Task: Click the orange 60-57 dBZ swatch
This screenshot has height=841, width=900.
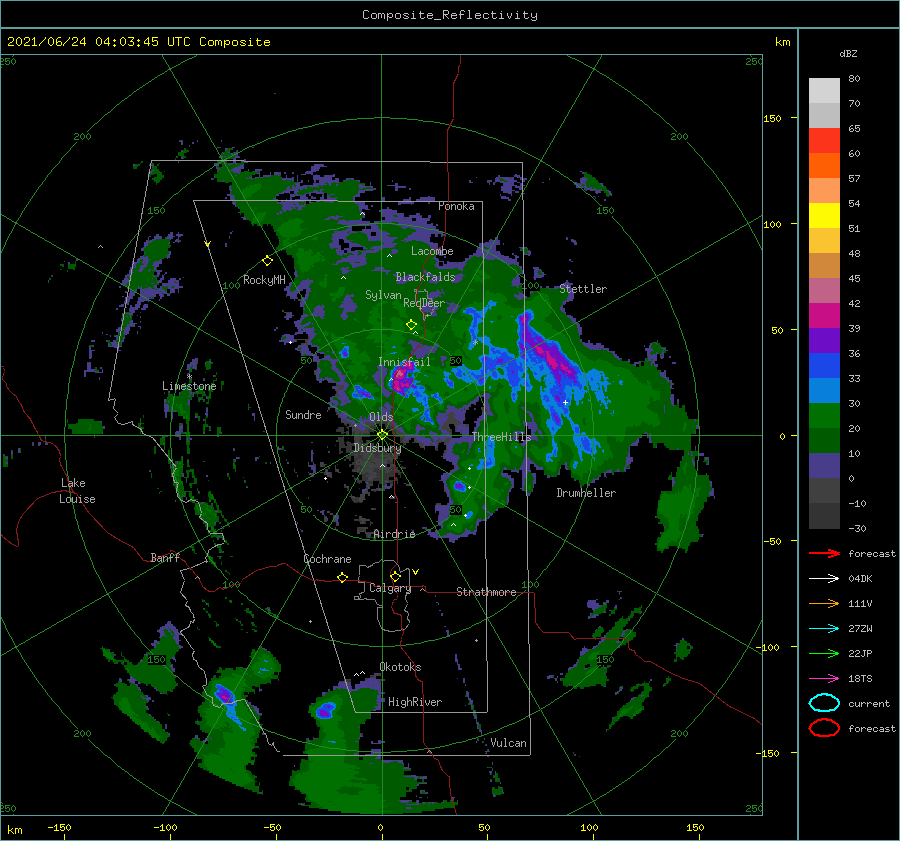Action: [x=824, y=165]
